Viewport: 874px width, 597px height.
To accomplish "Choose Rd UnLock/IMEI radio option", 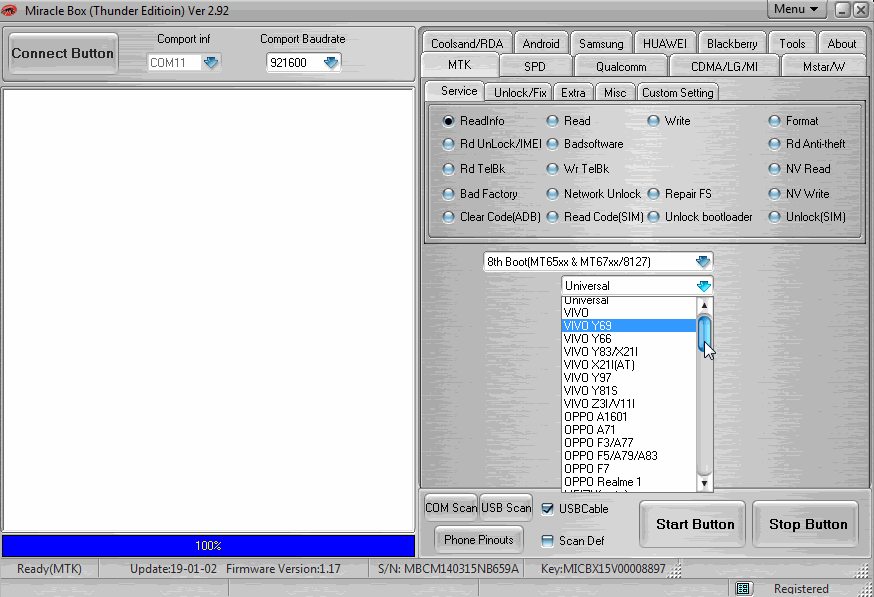I will tap(448, 144).
